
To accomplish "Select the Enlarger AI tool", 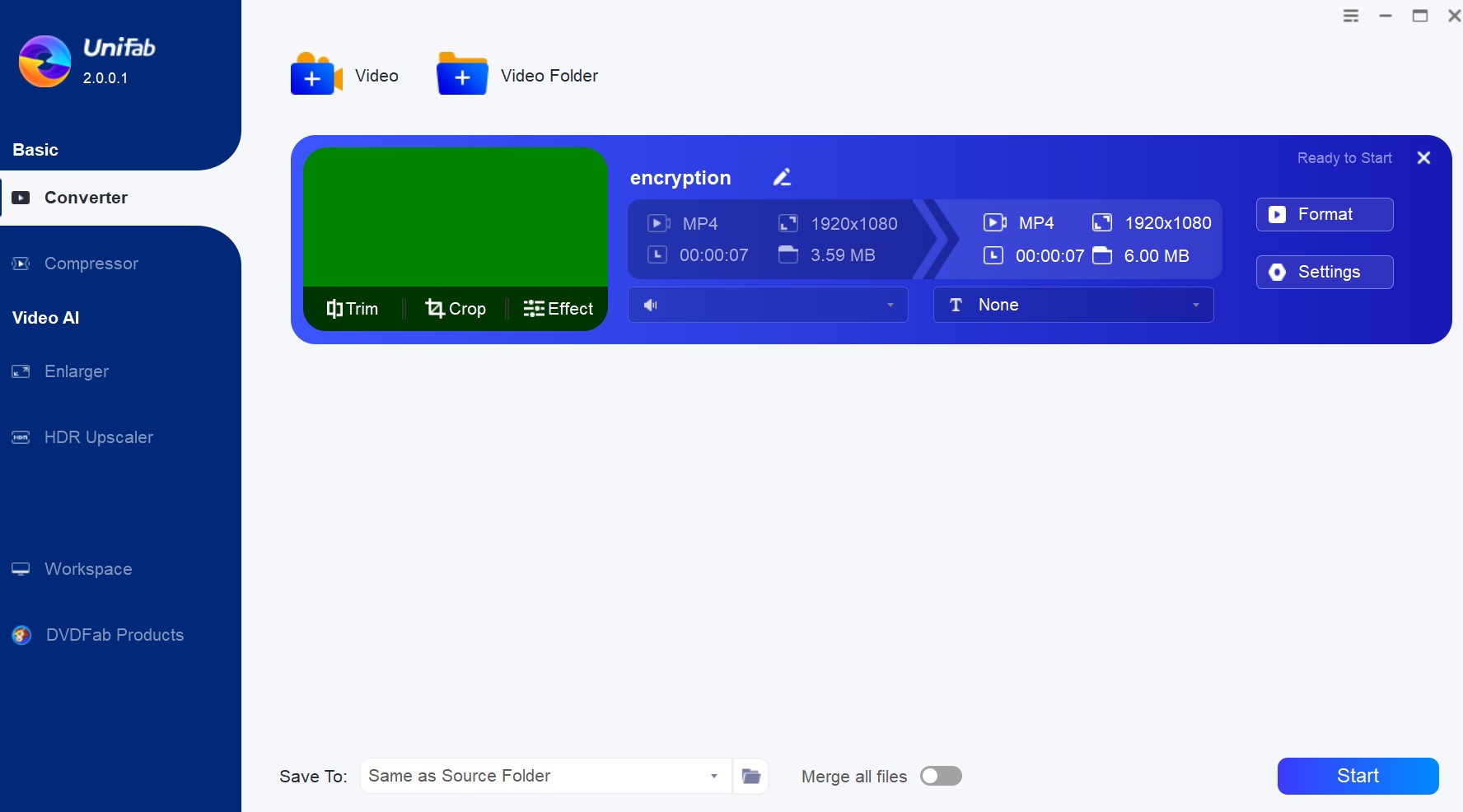I will pyautogui.click(x=77, y=372).
